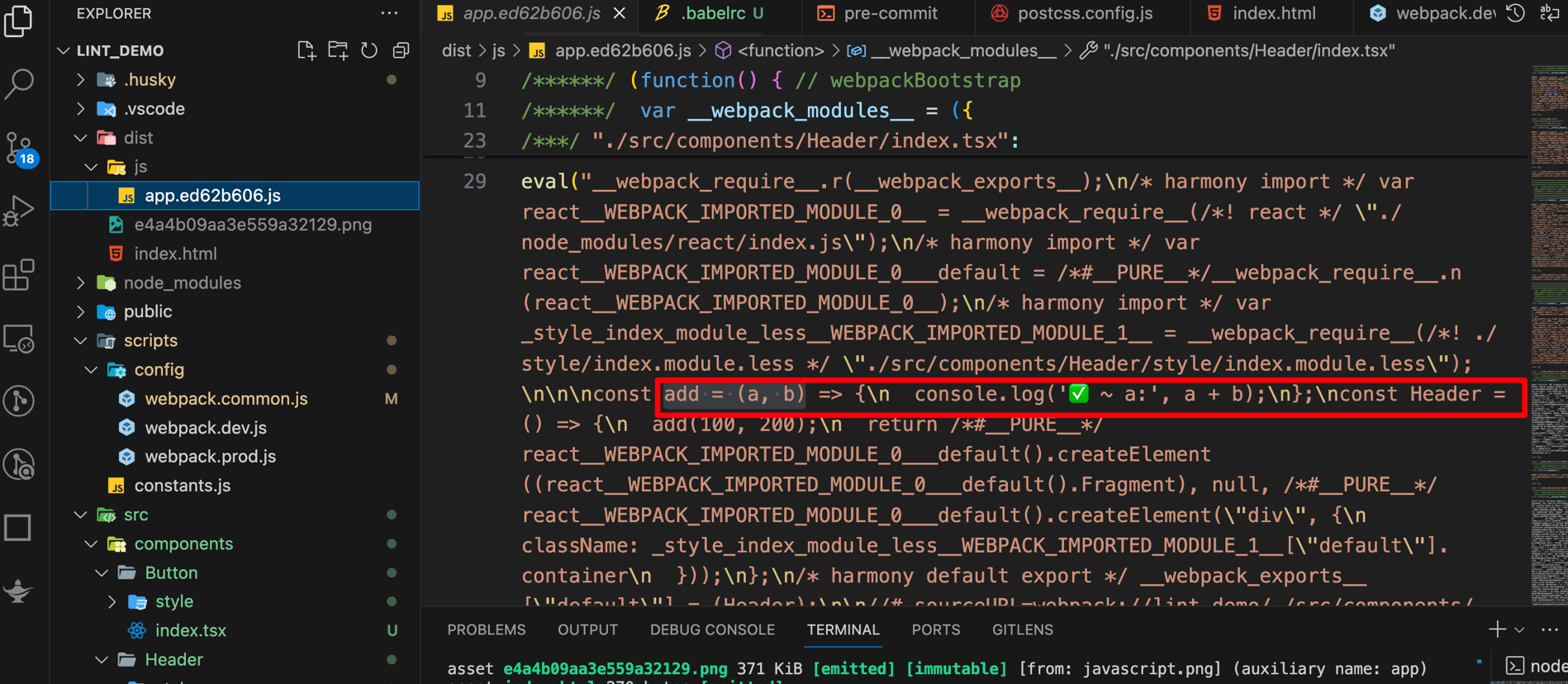Click the __webpack_modules__ breadcrumb segment
The width and height of the screenshot is (1568, 684).
click(x=952, y=50)
